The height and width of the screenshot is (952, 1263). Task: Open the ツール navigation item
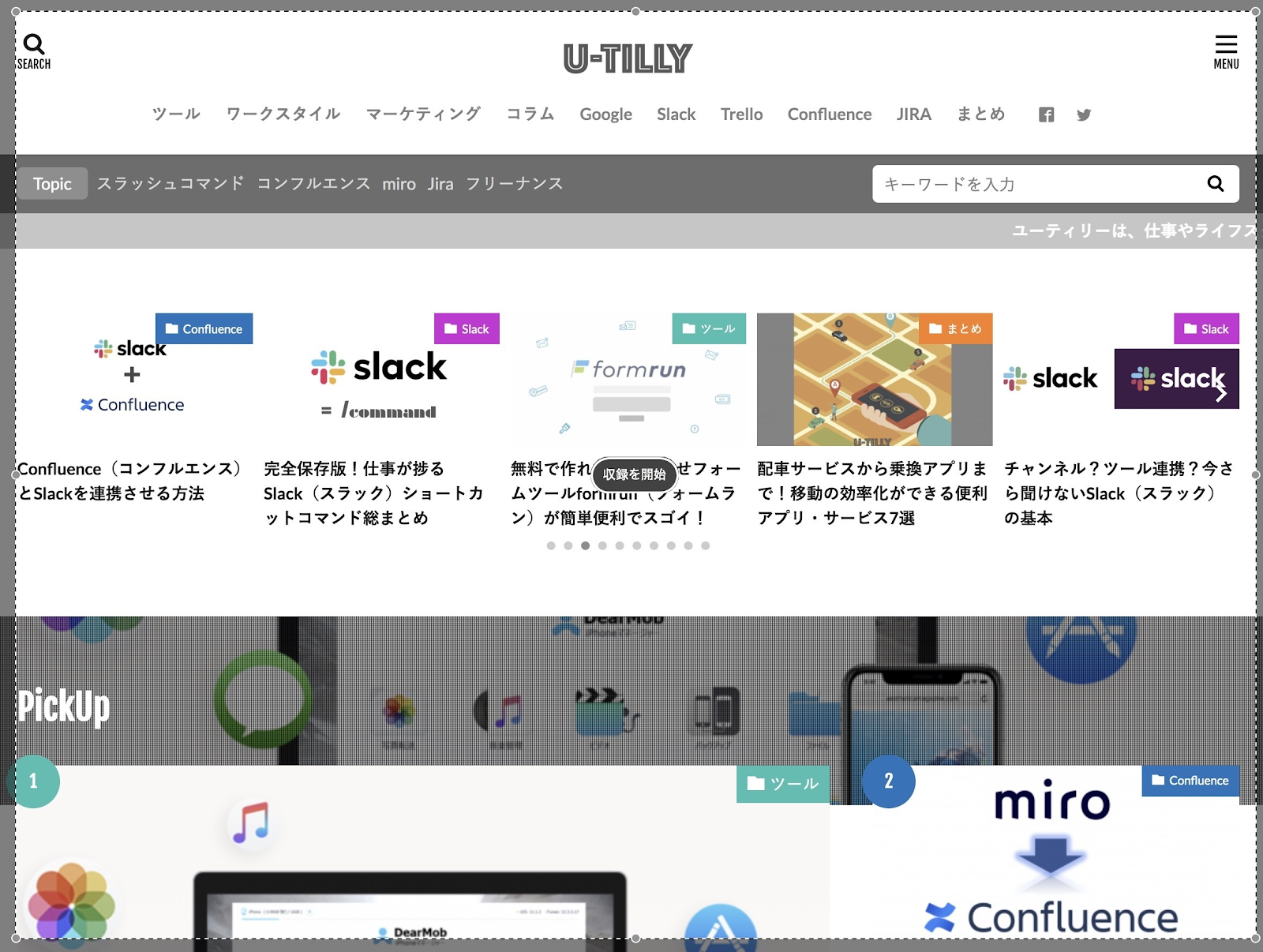coord(177,114)
